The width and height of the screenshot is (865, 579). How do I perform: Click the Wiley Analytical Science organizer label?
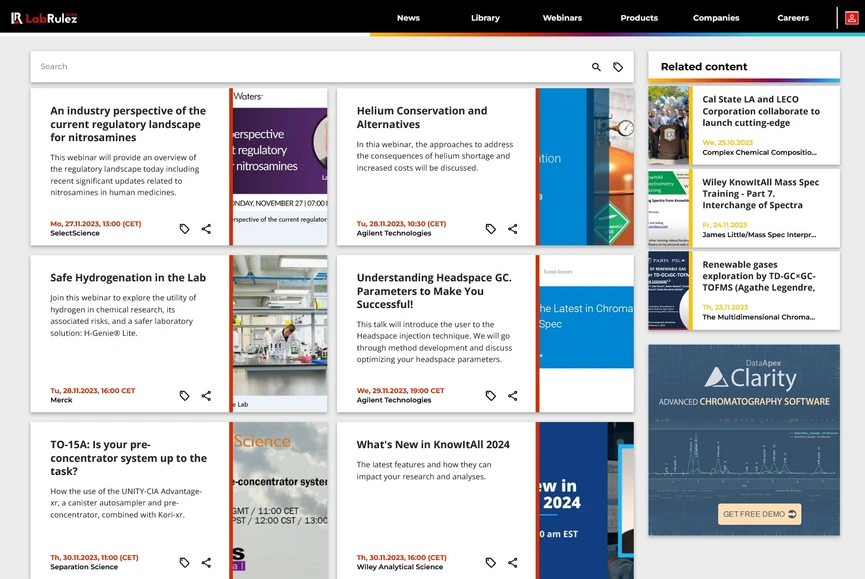click(400, 567)
